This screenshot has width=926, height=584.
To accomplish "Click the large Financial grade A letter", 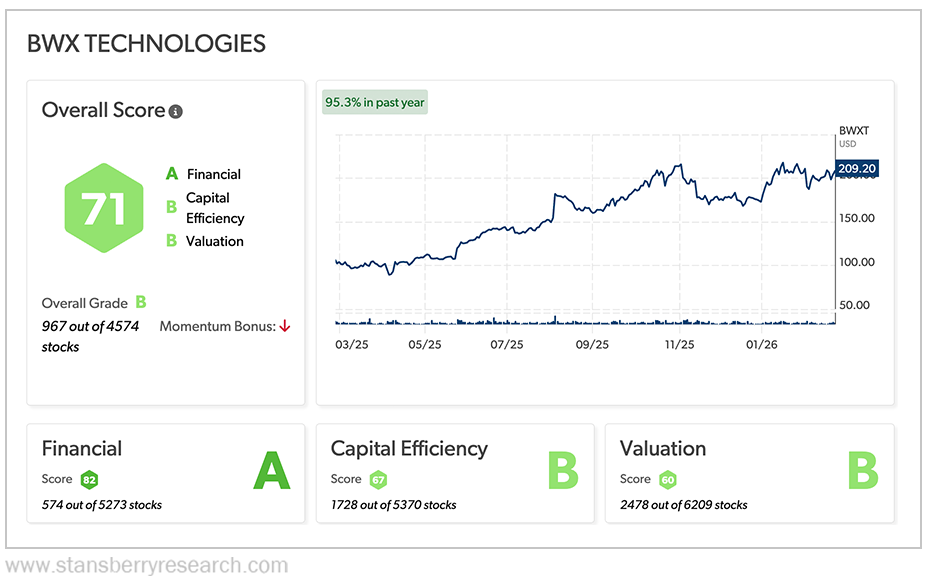I will (x=271, y=470).
